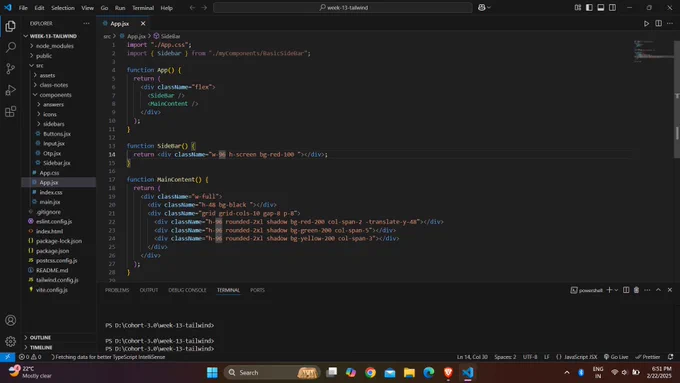Image resolution: width=680 pixels, height=383 pixels.
Task: Open Windows Start menu
Action: point(212,372)
